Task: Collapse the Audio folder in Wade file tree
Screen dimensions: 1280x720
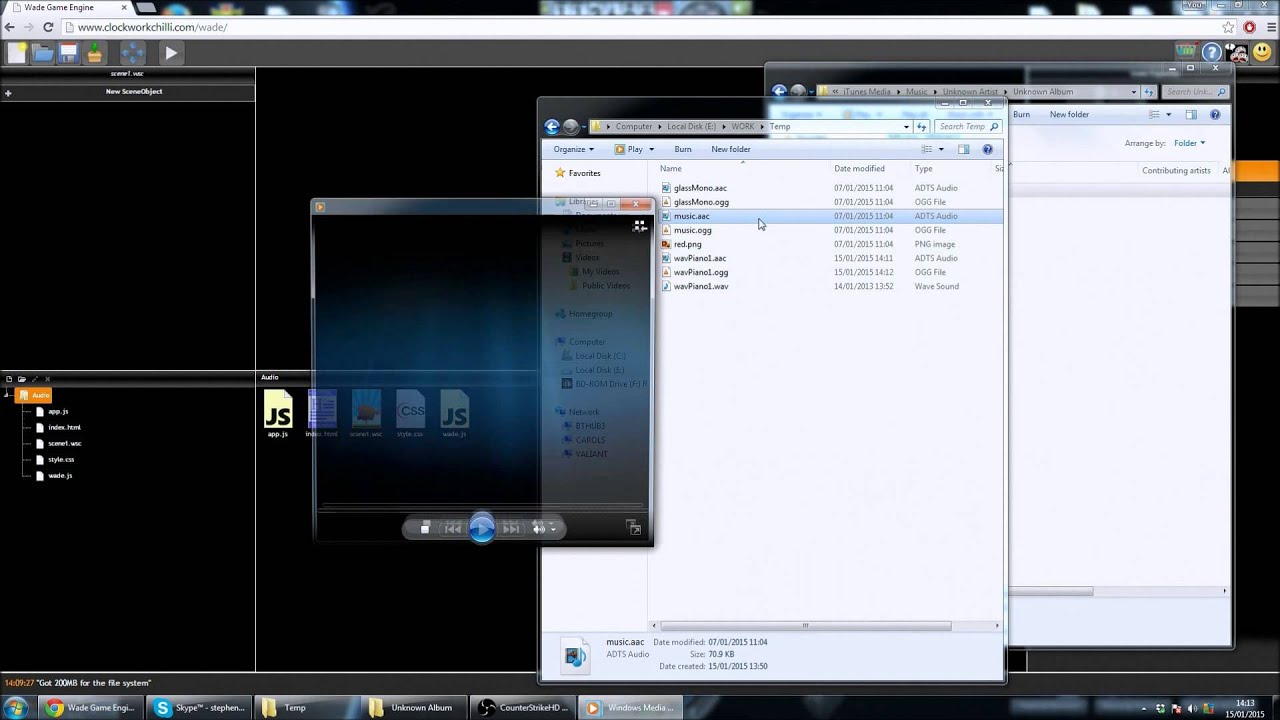Action: 7,395
